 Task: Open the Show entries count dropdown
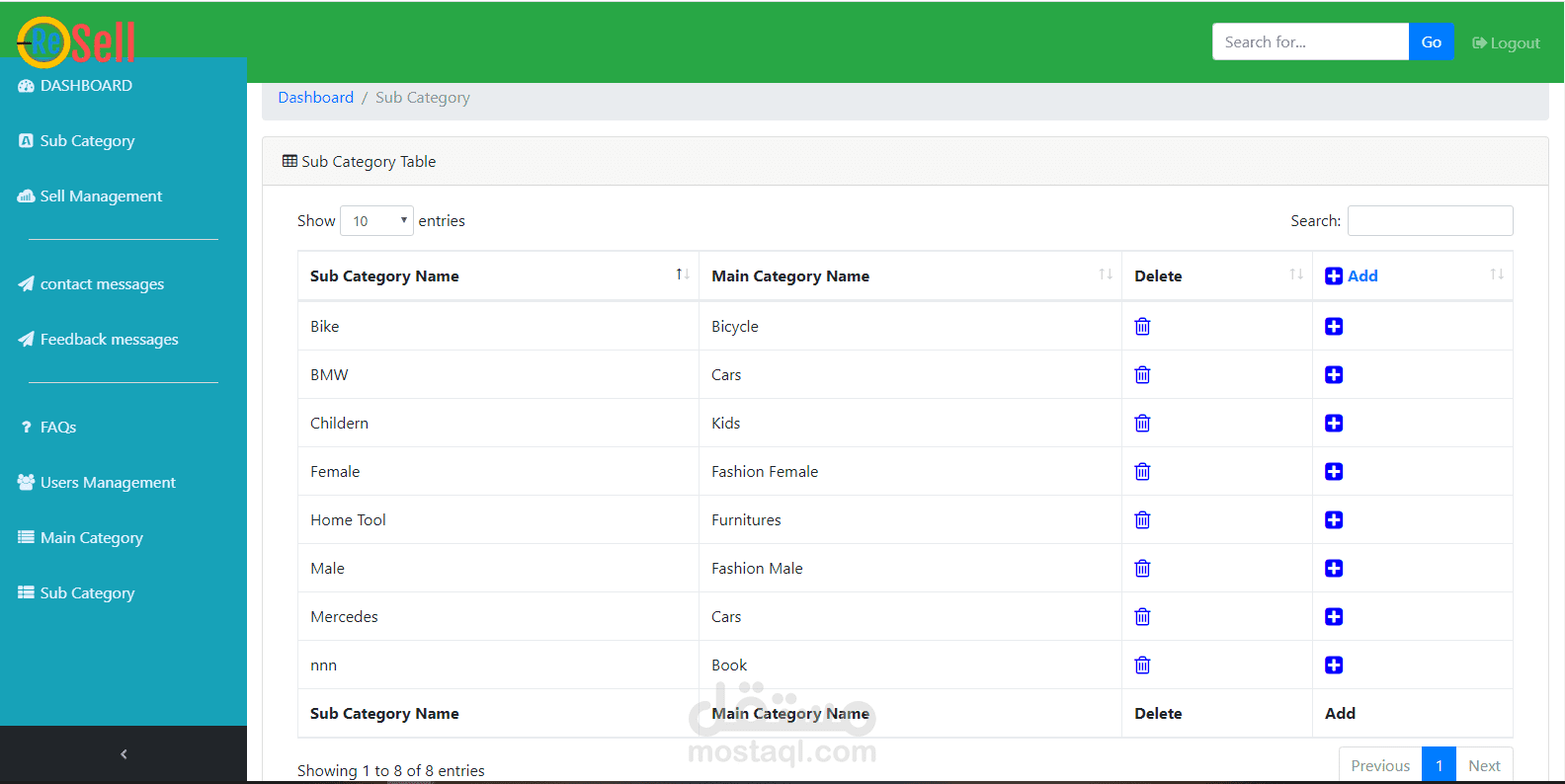pos(376,221)
